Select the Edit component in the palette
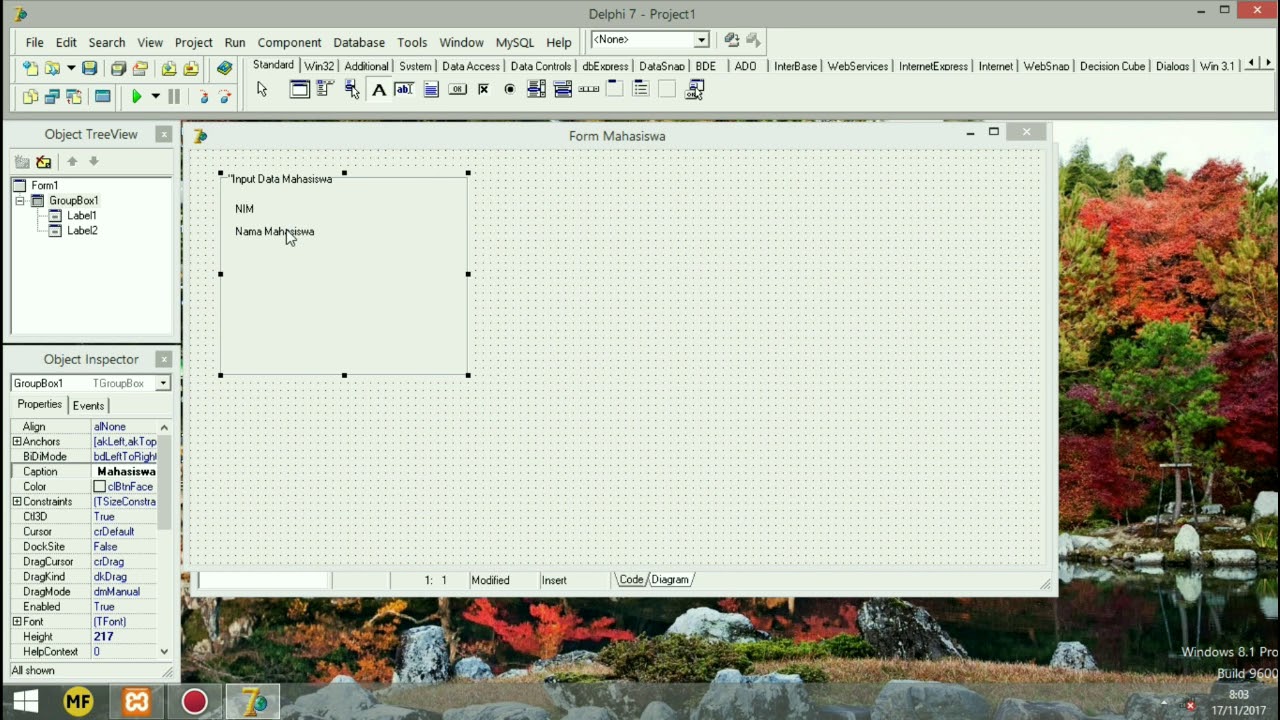The image size is (1280, 720). tap(404, 90)
